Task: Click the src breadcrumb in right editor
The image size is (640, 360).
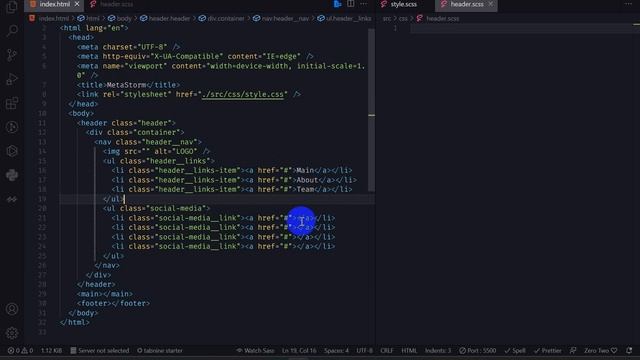Action: (x=387, y=18)
